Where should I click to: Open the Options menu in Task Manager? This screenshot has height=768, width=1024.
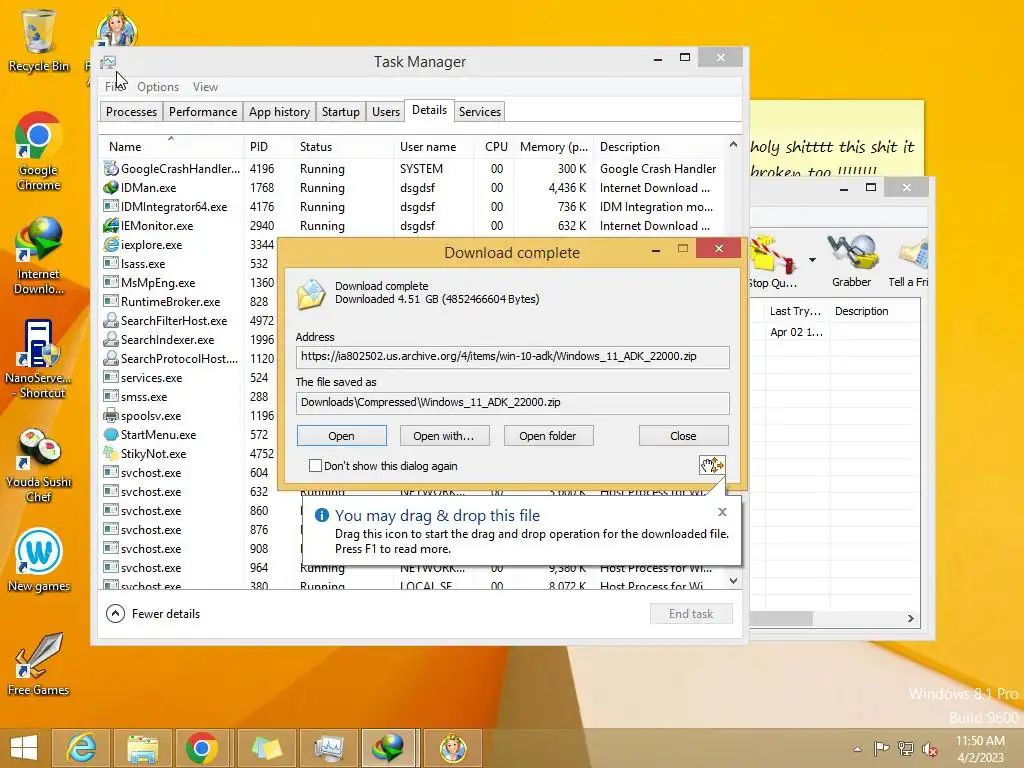click(x=158, y=87)
